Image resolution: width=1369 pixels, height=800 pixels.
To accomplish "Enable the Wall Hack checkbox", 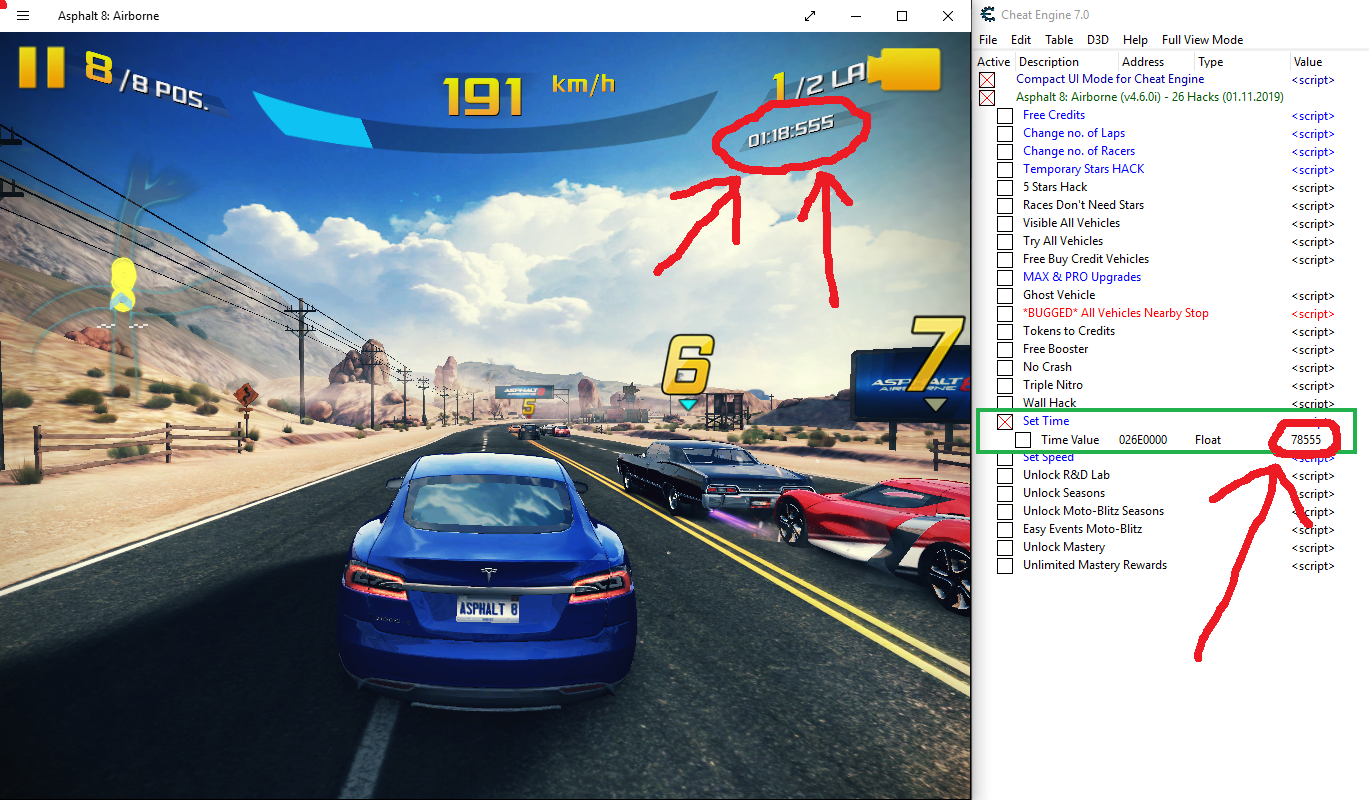I will pyautogui.click(x=1005, y=403).
